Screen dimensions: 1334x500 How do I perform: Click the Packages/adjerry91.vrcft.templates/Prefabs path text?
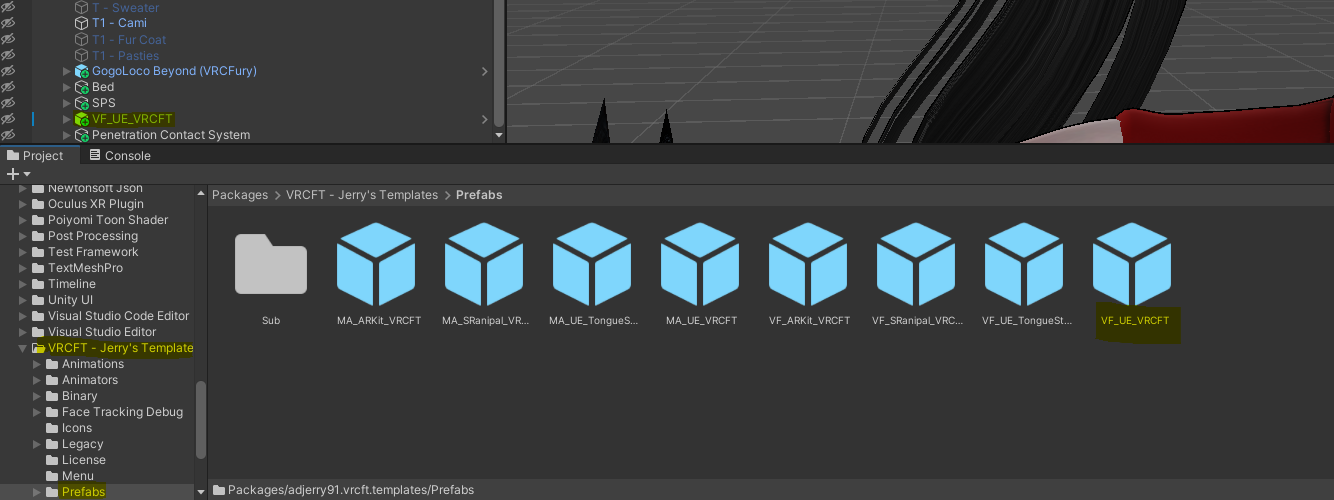pos(351,490)
